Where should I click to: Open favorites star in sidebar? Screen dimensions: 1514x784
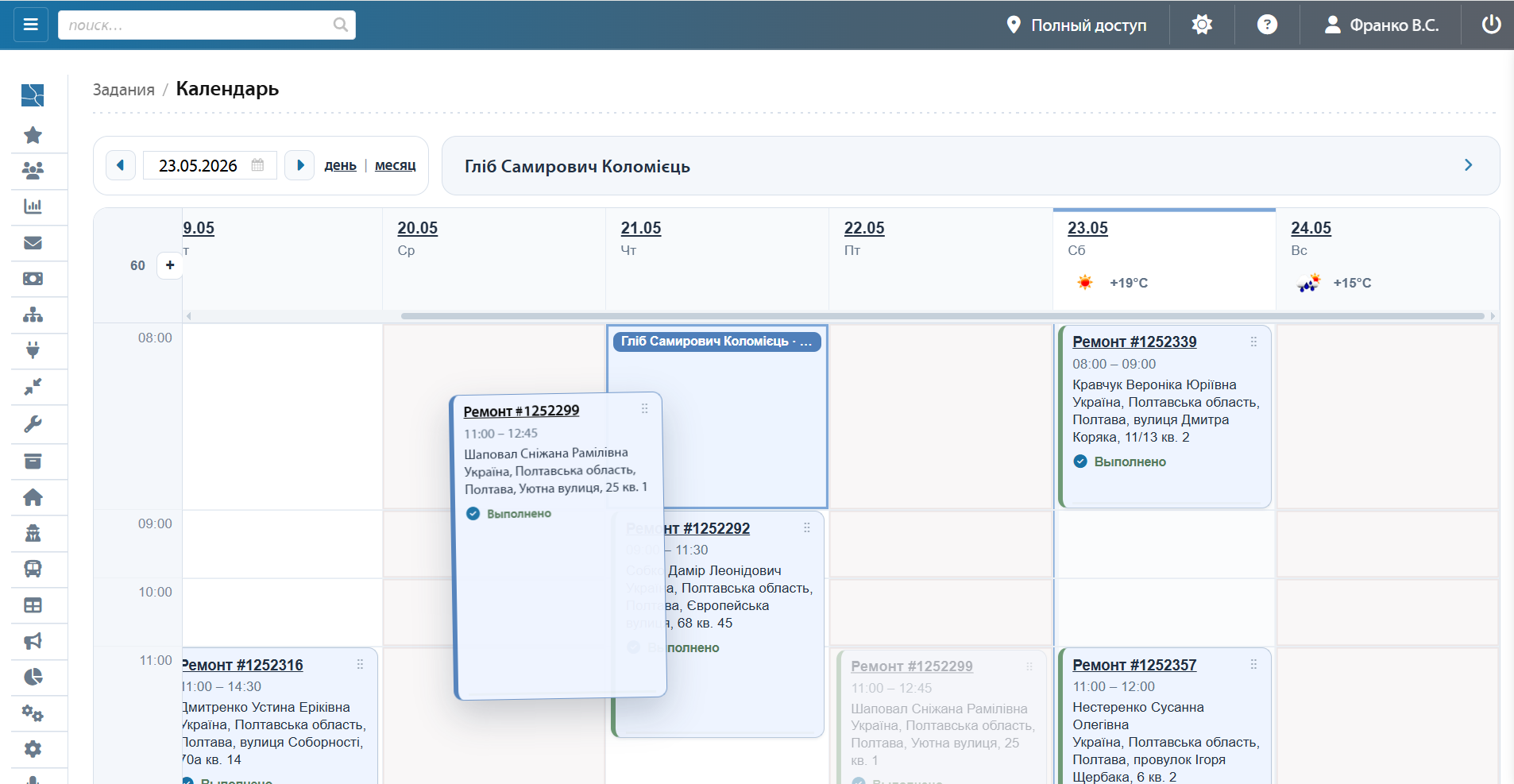[33, 135]
